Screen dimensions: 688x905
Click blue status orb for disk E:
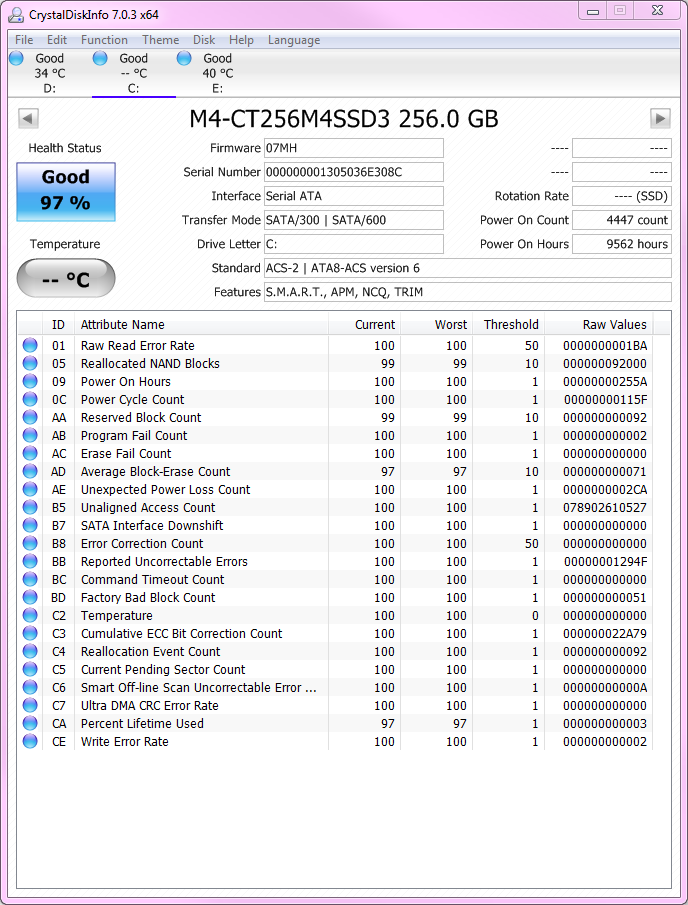[x=184, y=58]
